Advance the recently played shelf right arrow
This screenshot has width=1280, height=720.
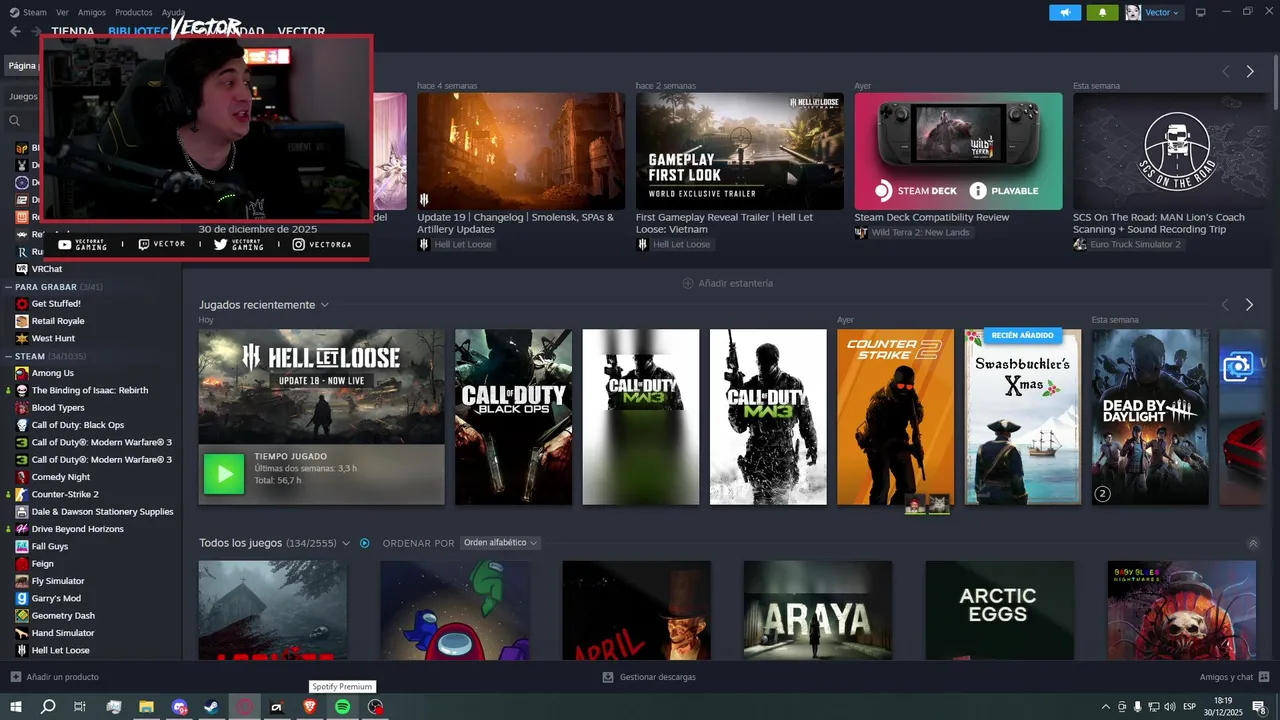1249,304
